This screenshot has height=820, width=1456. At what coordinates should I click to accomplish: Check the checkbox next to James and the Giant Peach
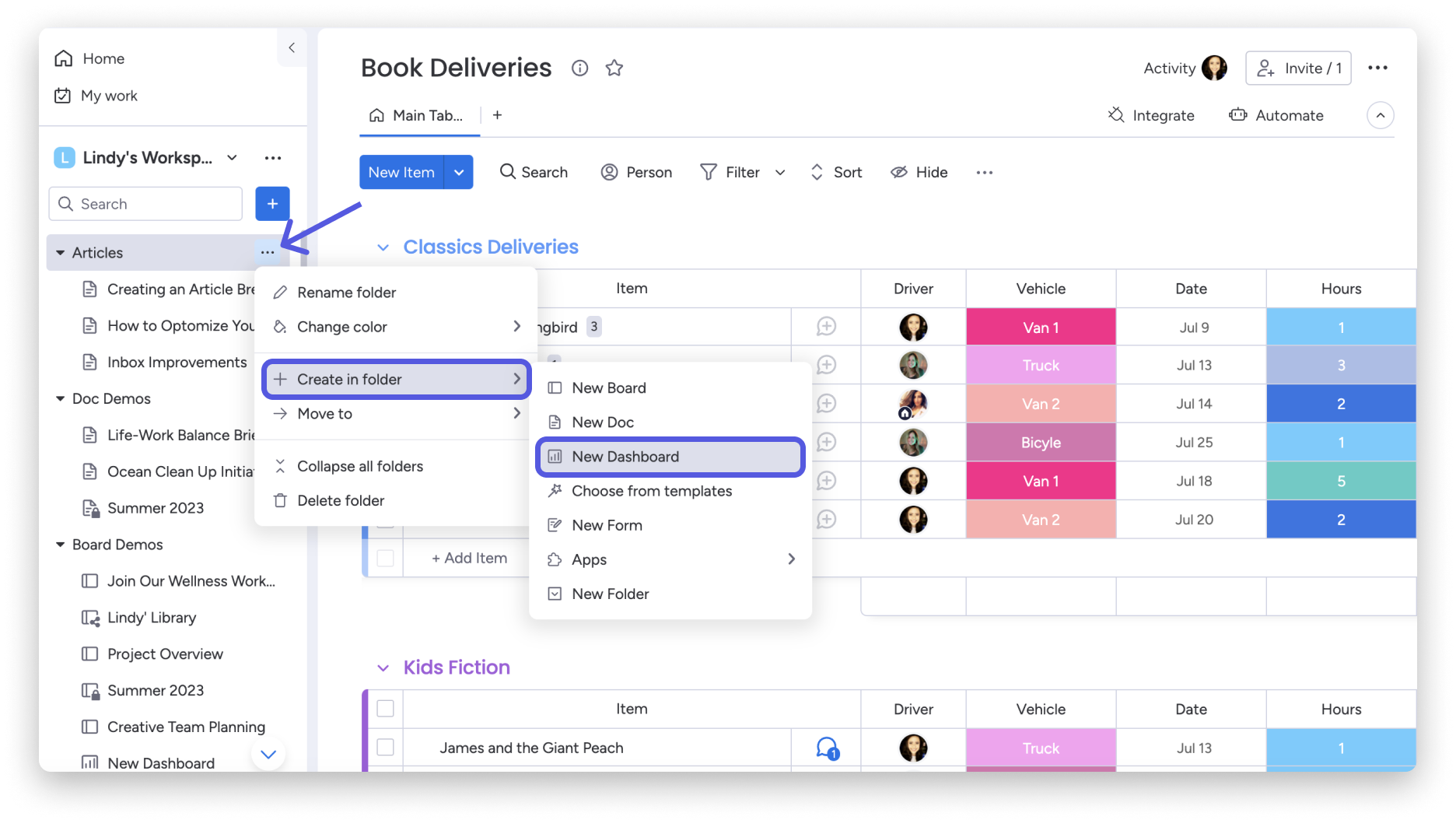click(x=385, y=748)
